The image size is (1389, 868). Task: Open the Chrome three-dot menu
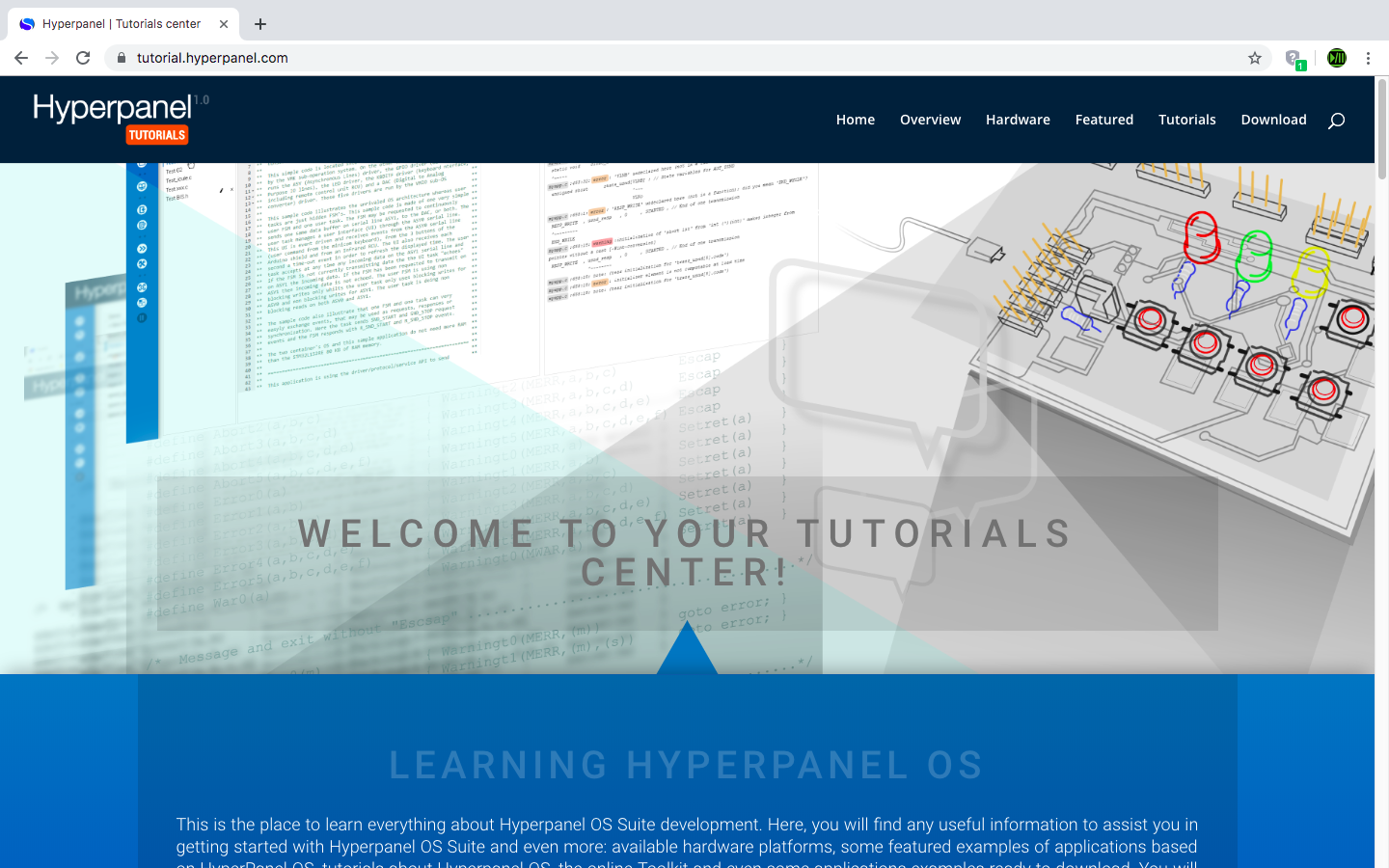click(1368, 58)
